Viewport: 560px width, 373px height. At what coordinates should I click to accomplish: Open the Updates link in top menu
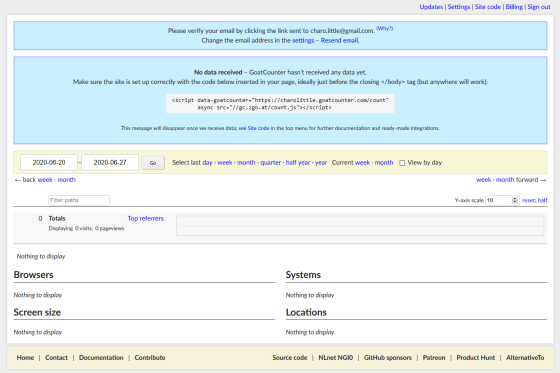431,7
